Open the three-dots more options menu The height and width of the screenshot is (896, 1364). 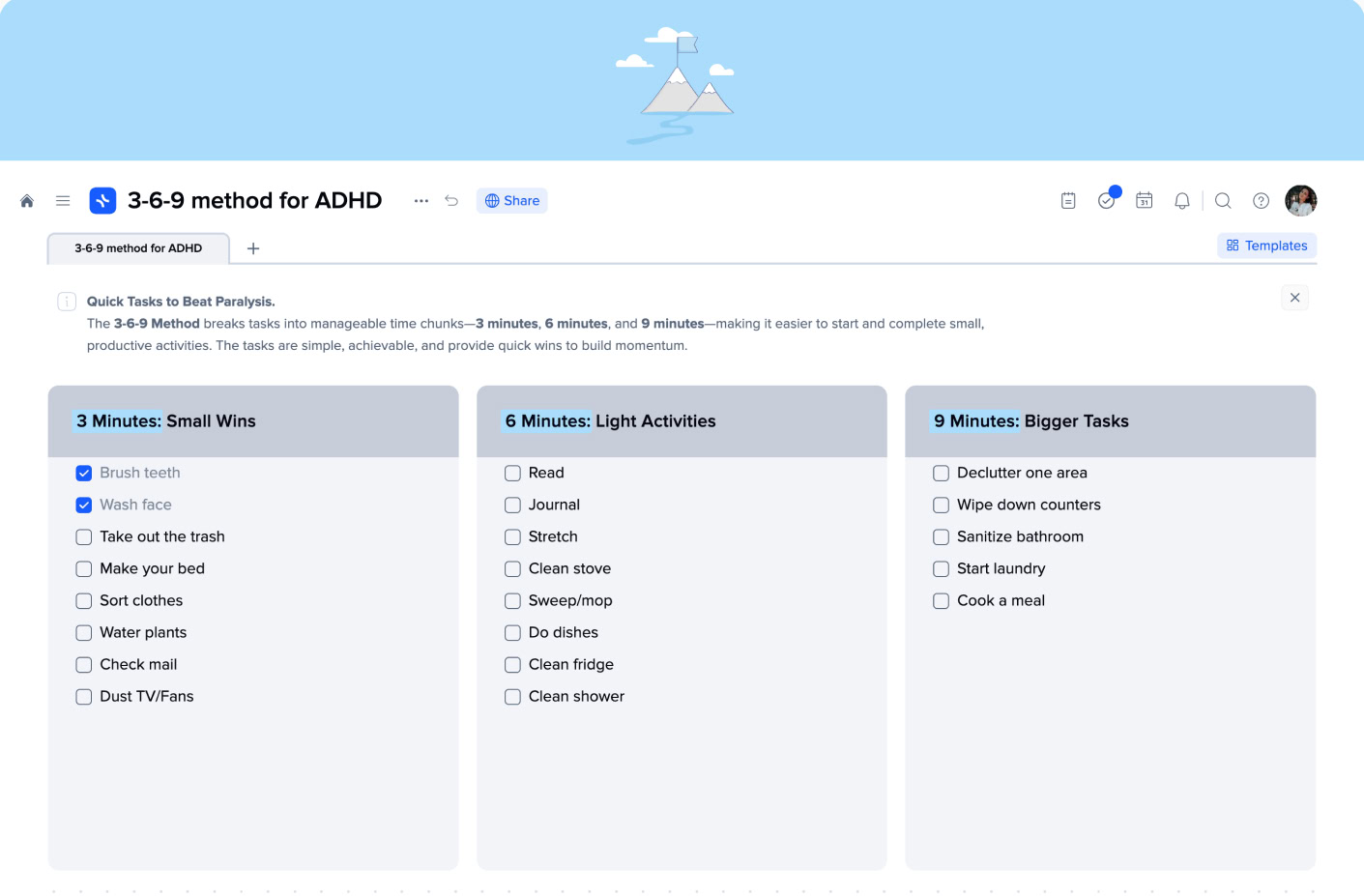[421, 201]
